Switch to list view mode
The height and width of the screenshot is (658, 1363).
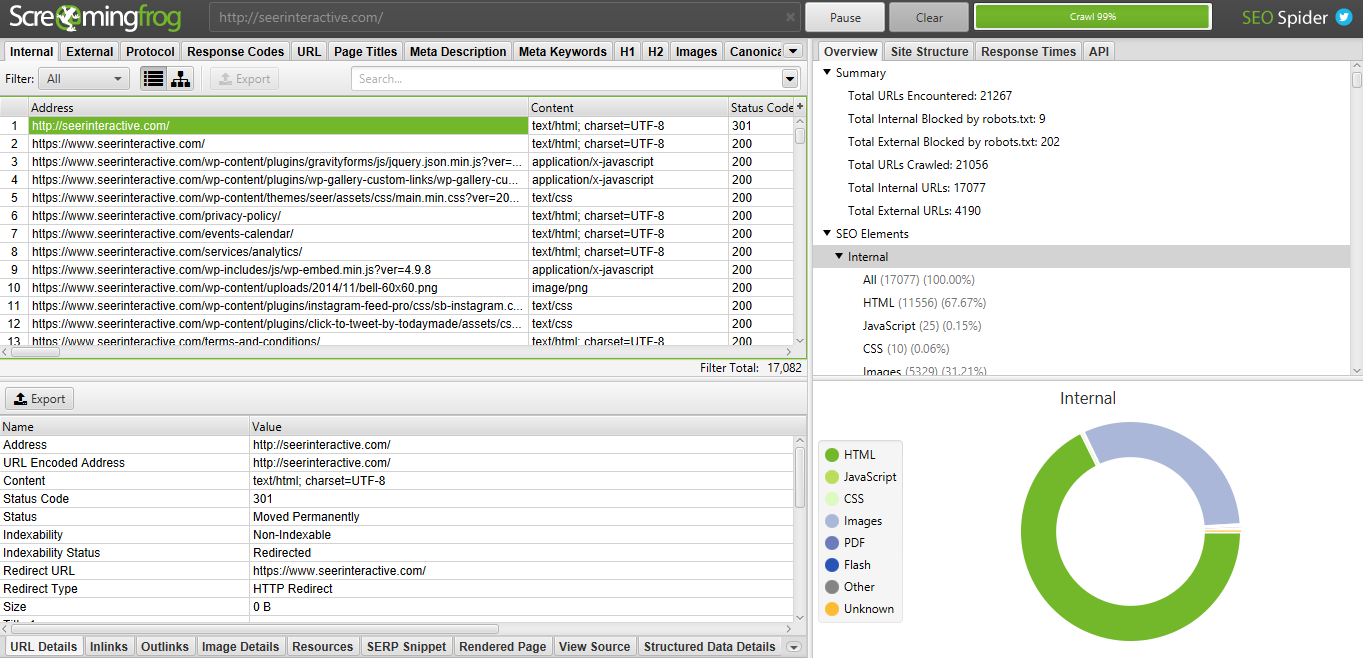(x=153, y=79)
